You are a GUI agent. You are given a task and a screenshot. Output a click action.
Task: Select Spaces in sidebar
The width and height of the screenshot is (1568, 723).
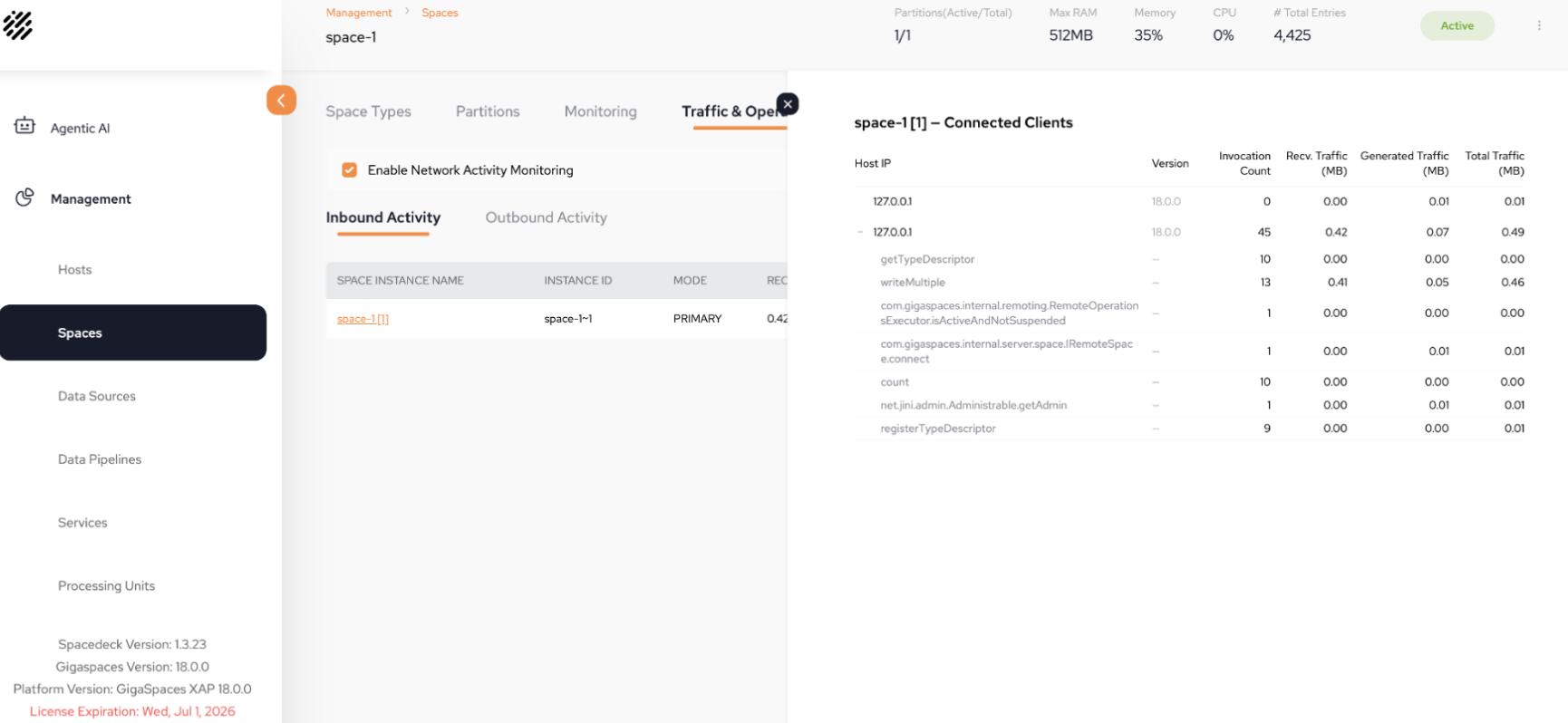(133, 333)
